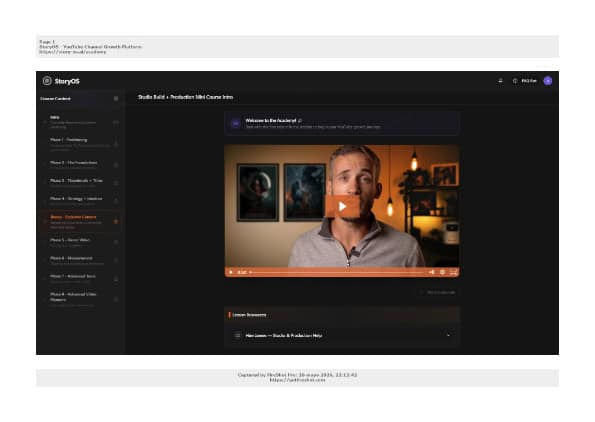Click the small play icon in the video control bar
This screenshot has height=422, width=595.
point(231,272)
